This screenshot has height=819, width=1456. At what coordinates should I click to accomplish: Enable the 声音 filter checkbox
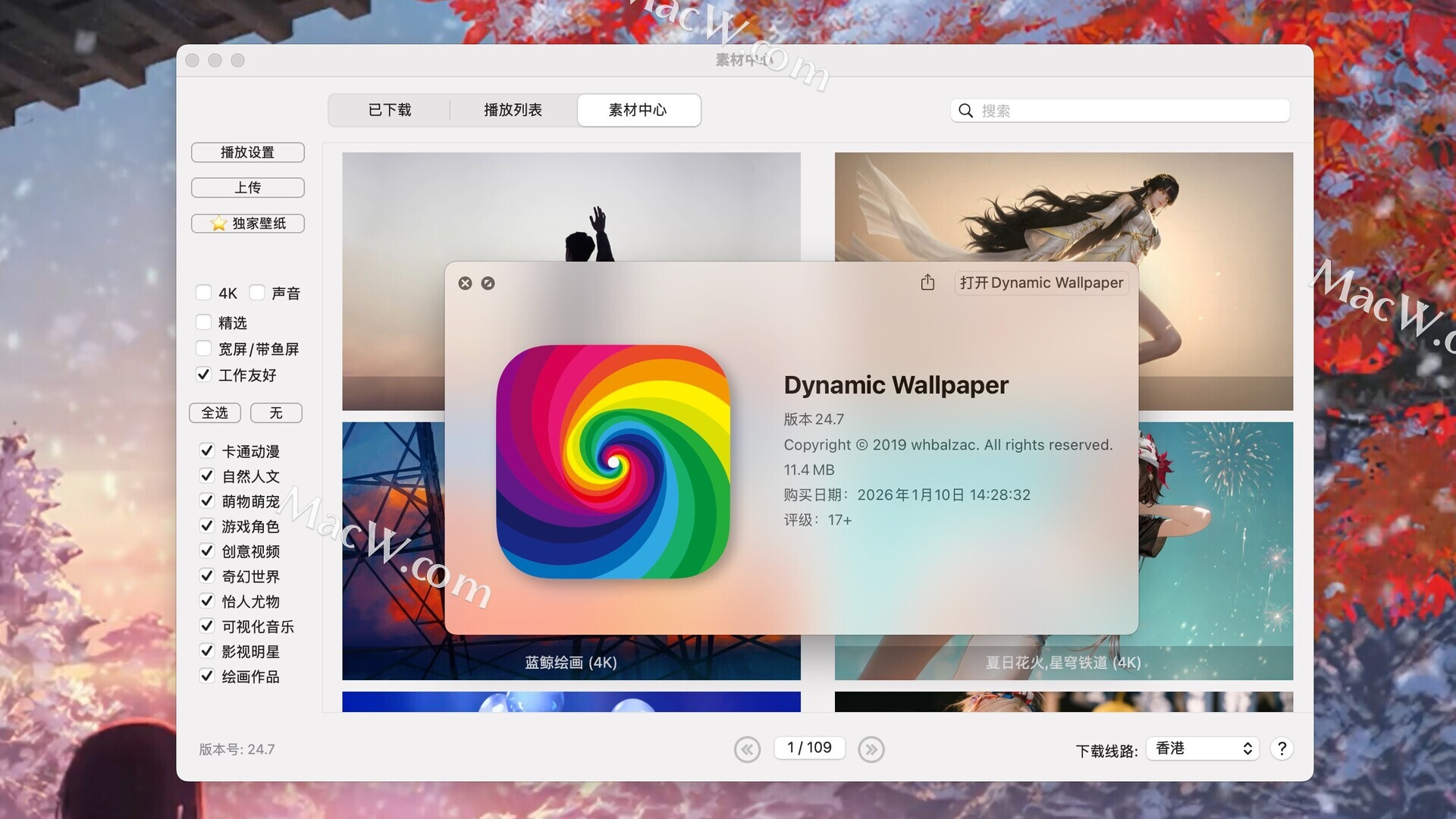257,293
